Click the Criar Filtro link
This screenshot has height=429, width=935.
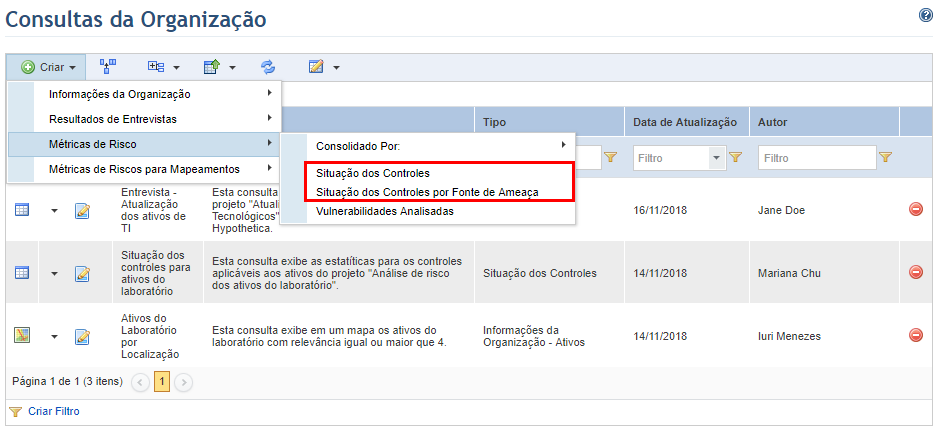(54, 411)
